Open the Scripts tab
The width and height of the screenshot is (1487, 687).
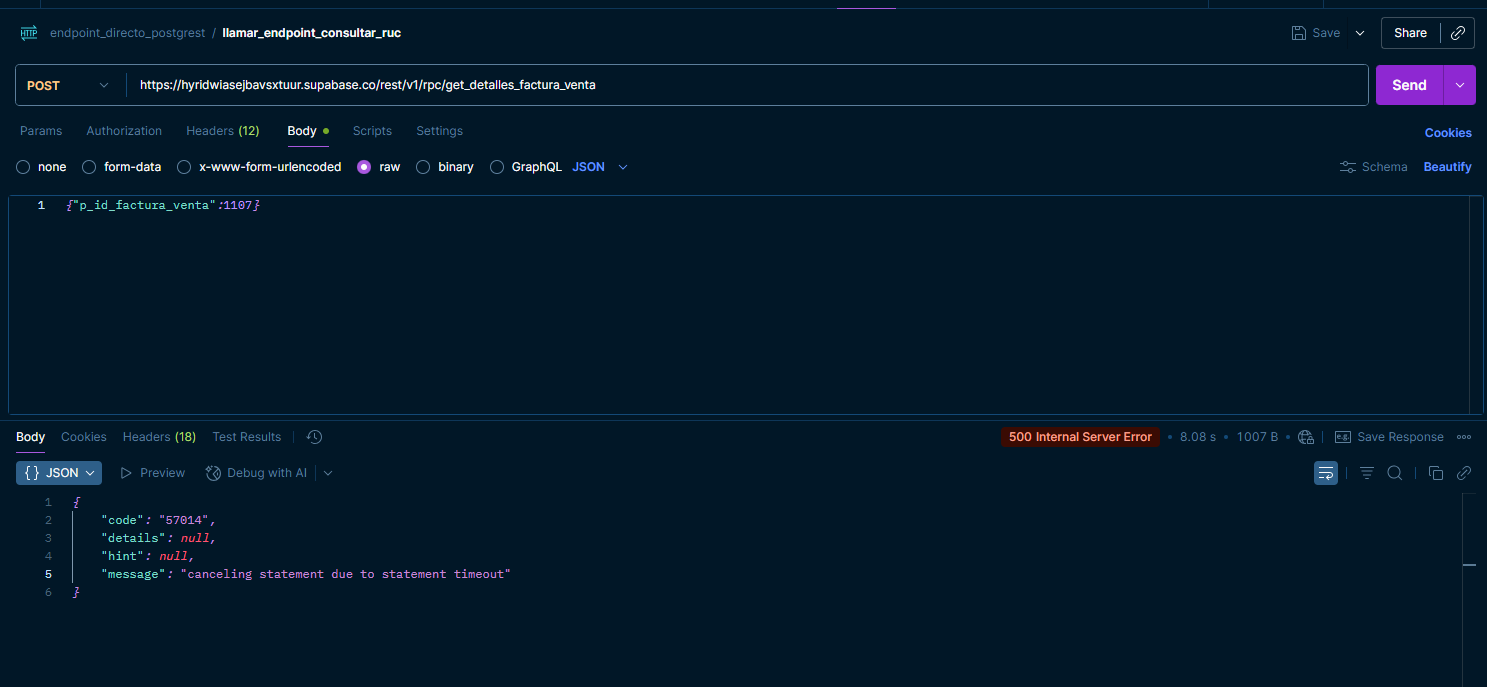coord(372,131)
